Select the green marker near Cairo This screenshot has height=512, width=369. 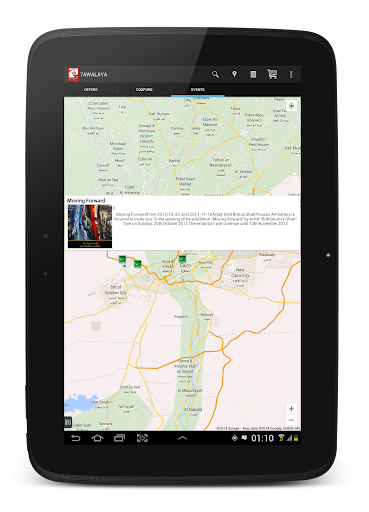point(182,259)
